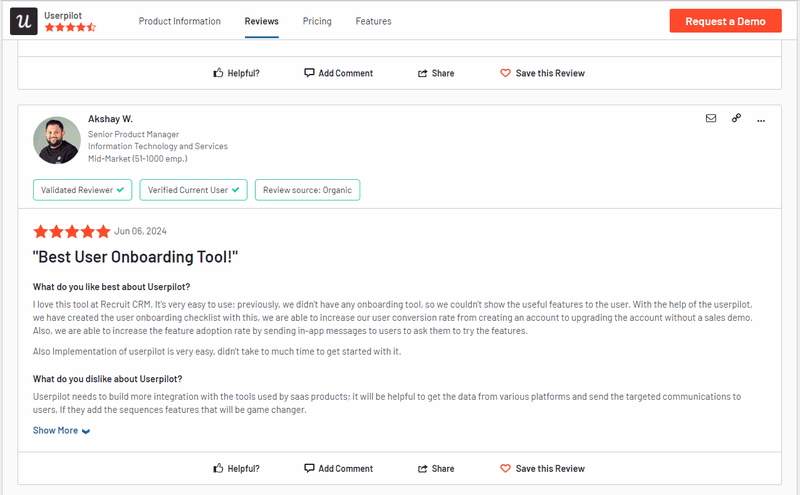This screenshot has width=800, height=495.
Task: Save the top review with the heart
Action: (x=542, y=73)
